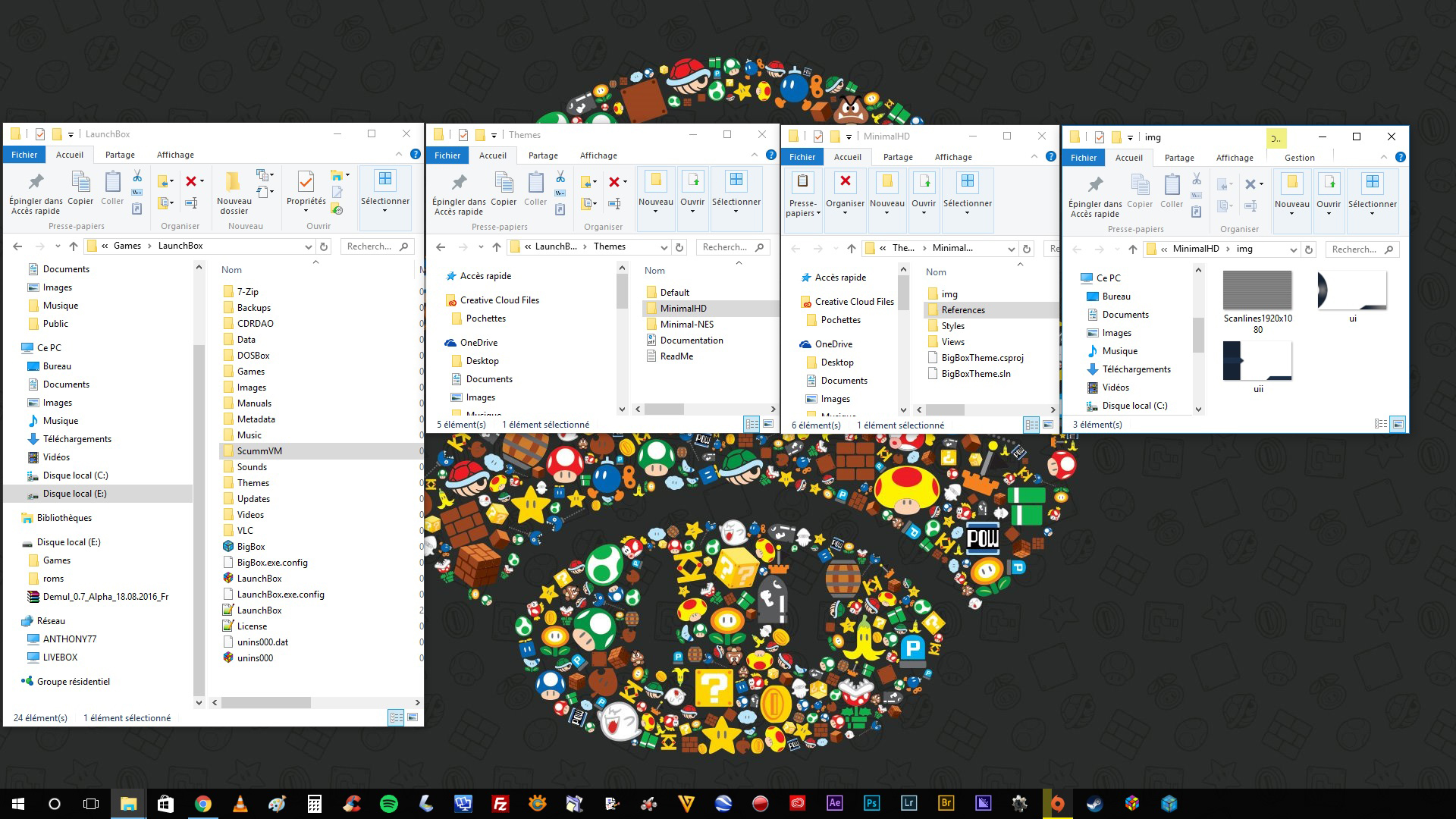The width and height of the screenshot is (1456, 819).
Task: Click refresh button in img window address bar
Action: 1308,249
